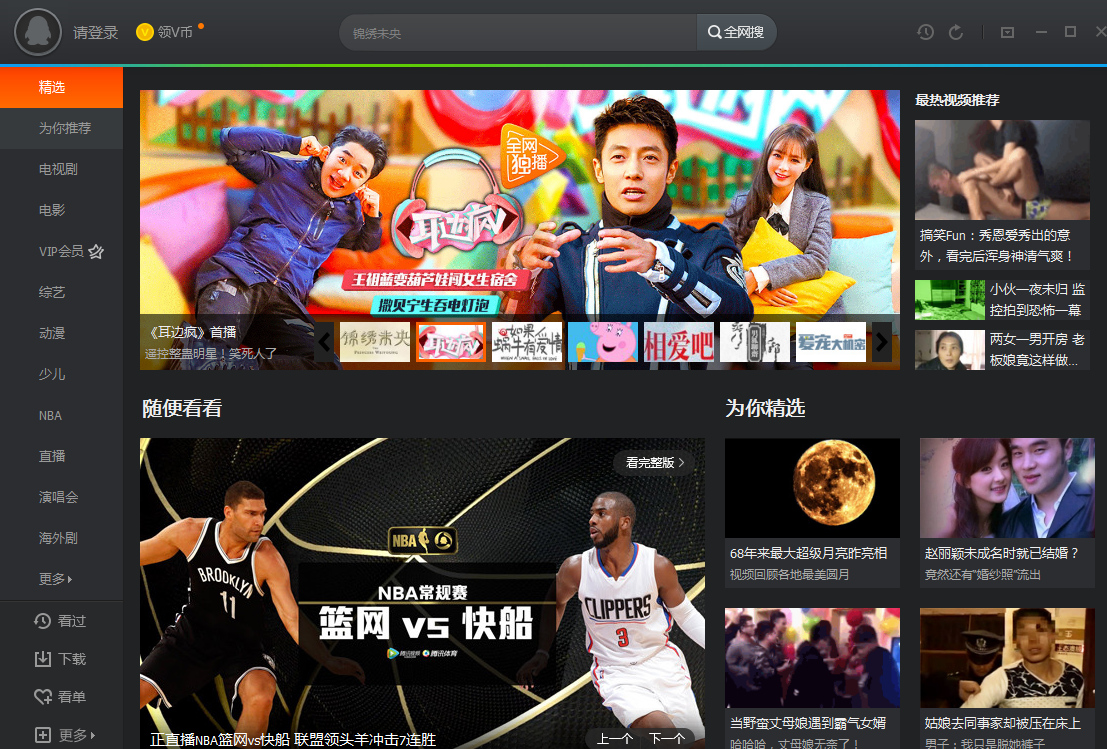Go to 电影 category
The height and width of the screenshot is (749, 1107).
[61, 210]
